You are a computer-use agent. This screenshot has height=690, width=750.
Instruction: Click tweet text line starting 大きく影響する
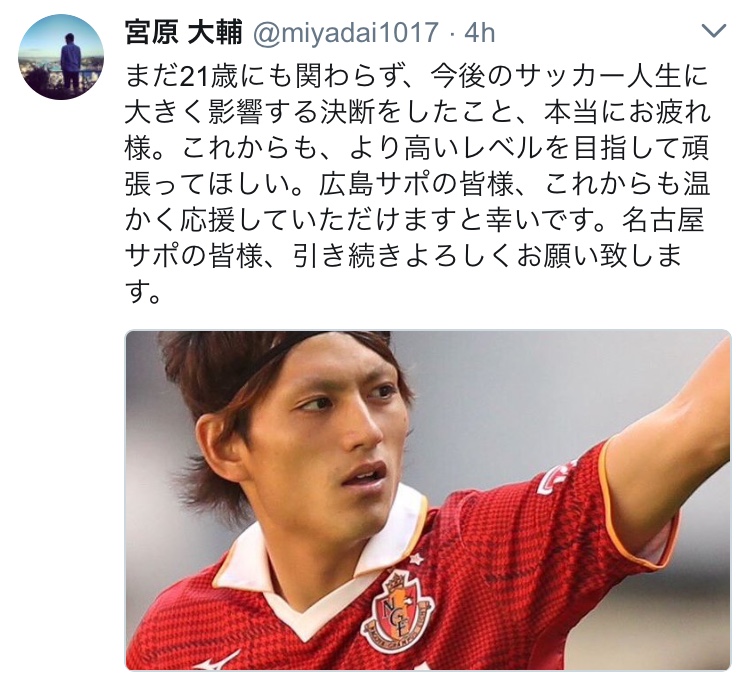coord(418,112)
